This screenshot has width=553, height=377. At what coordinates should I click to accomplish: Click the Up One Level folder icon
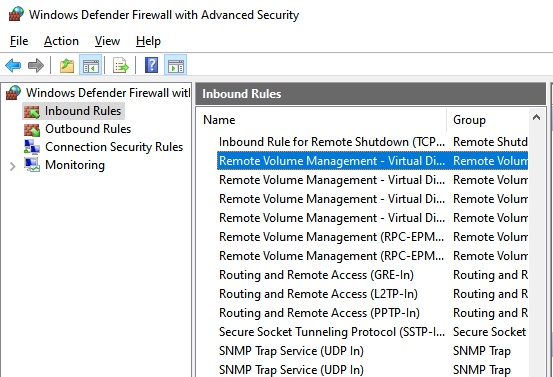(x=67, y=65)
